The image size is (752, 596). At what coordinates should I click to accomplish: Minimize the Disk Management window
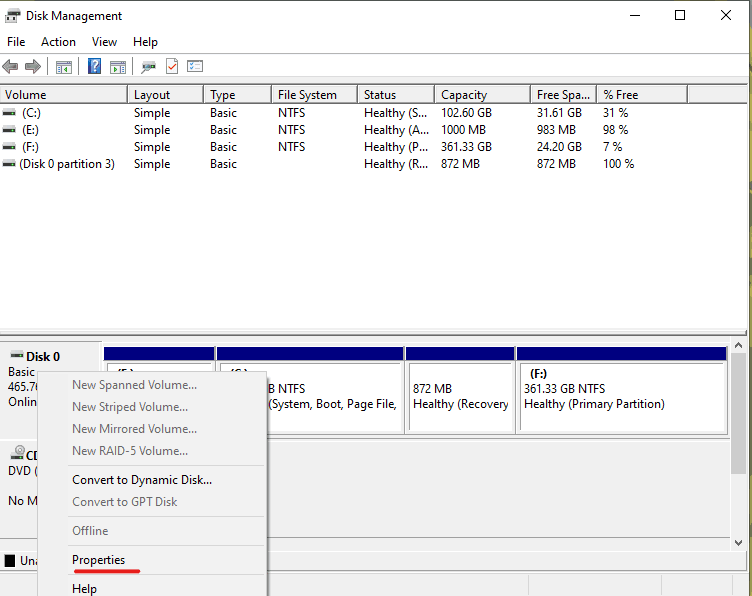635,15
